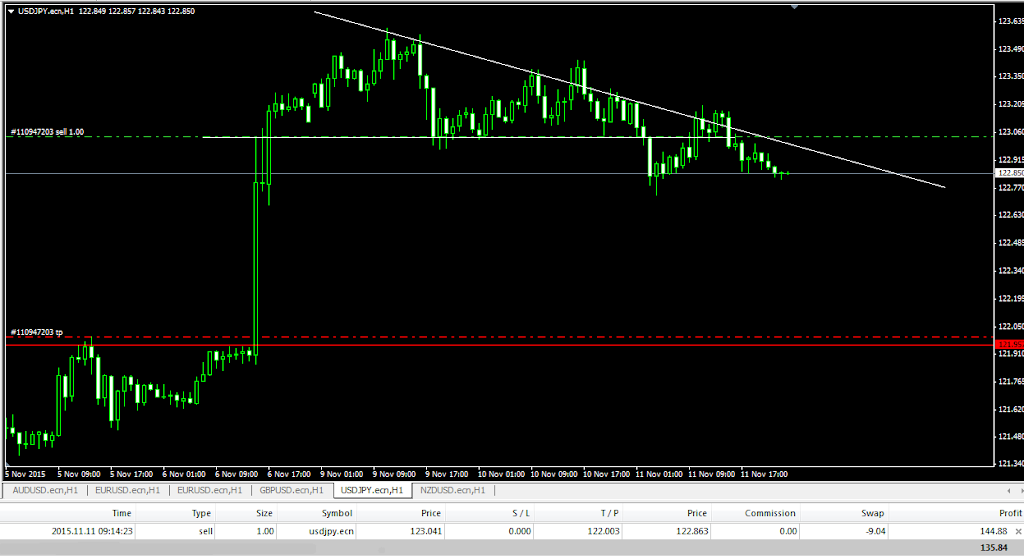This screenshot has width=1024, height=559.
Task: Click the order open time 2015.11.11 09:14:23
Action: pyautogui.click(x=92, y=530)
